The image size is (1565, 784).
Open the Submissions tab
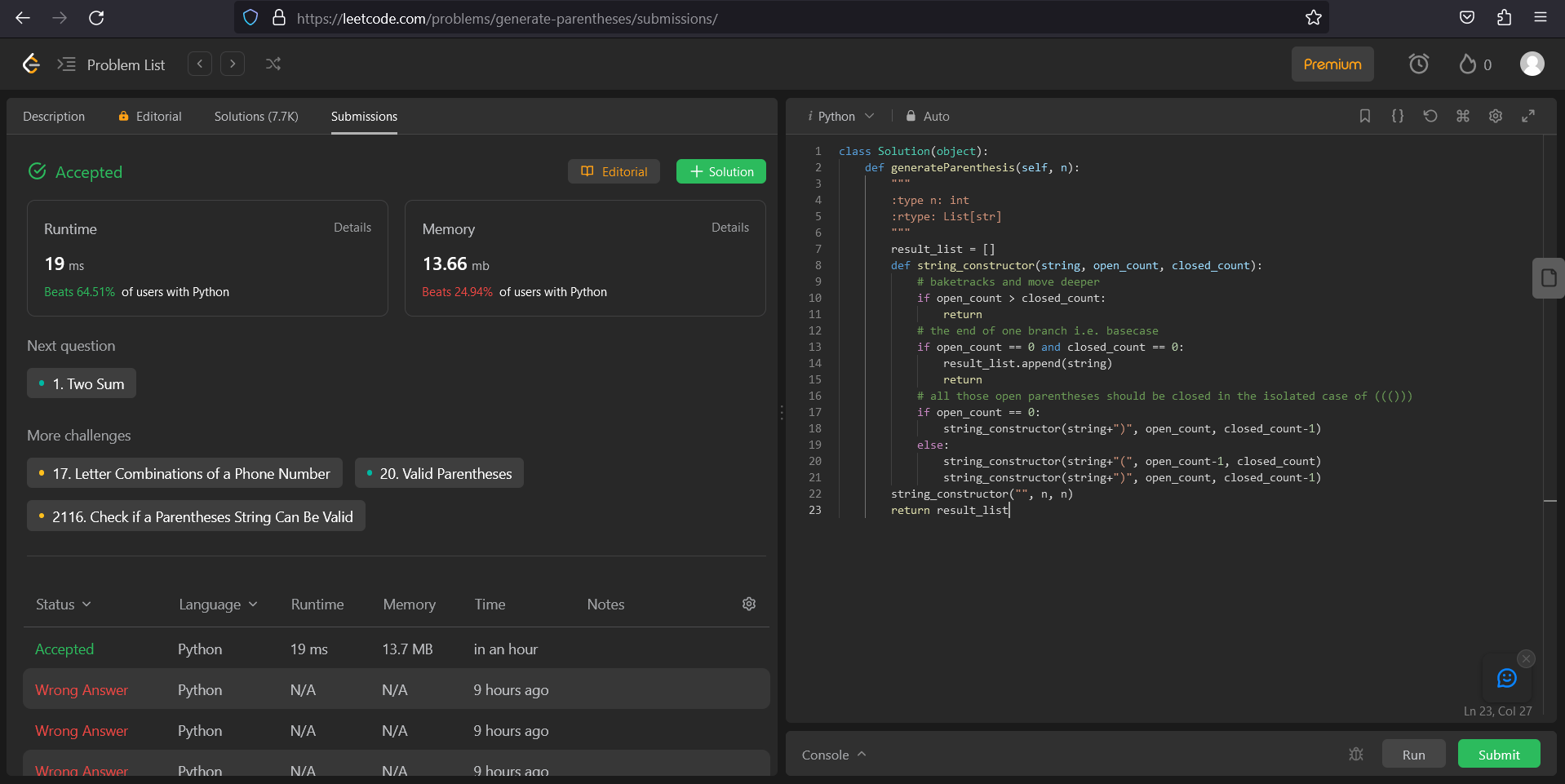coord(363,116)
